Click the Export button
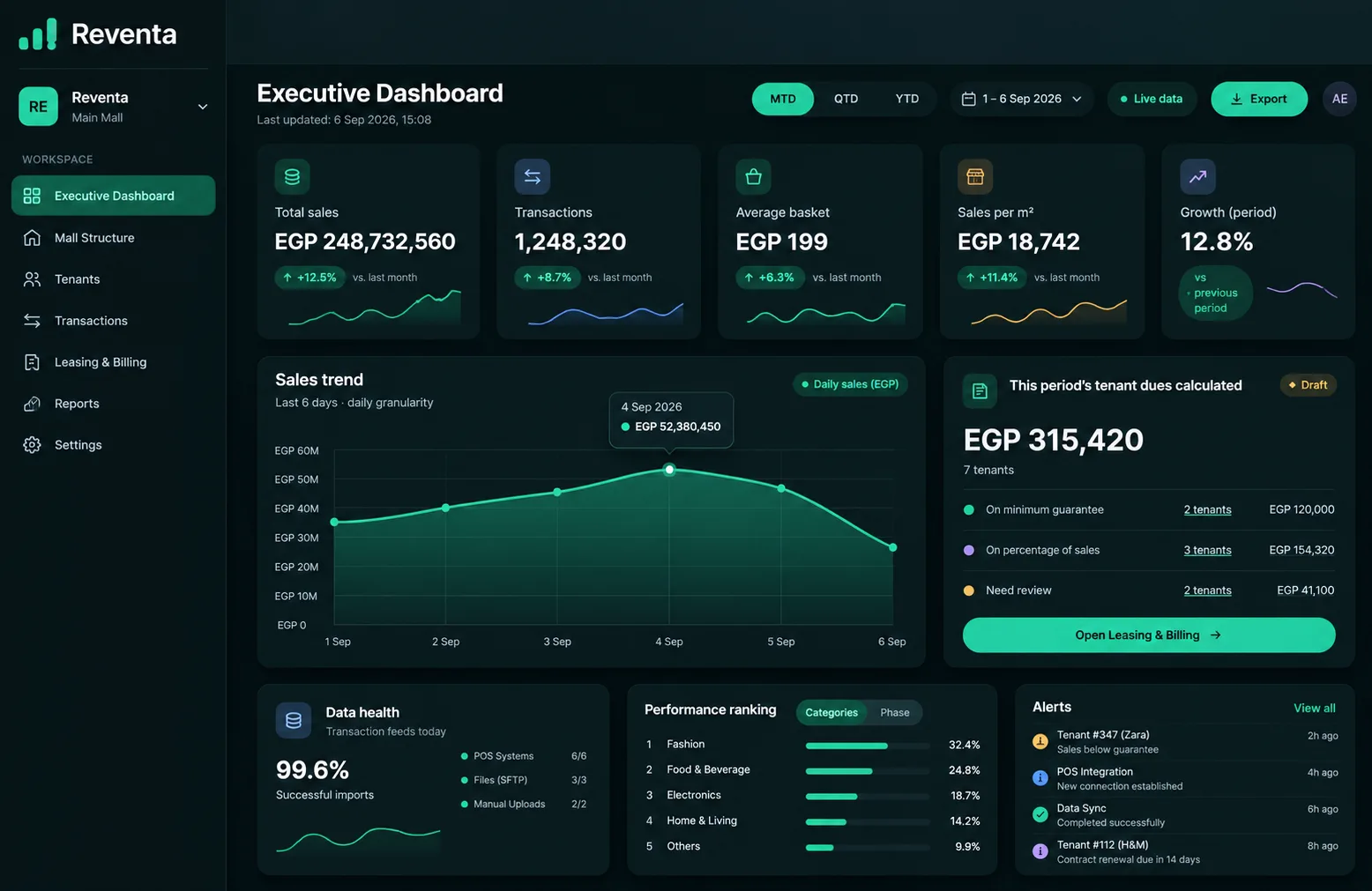 pos(1259,99)
